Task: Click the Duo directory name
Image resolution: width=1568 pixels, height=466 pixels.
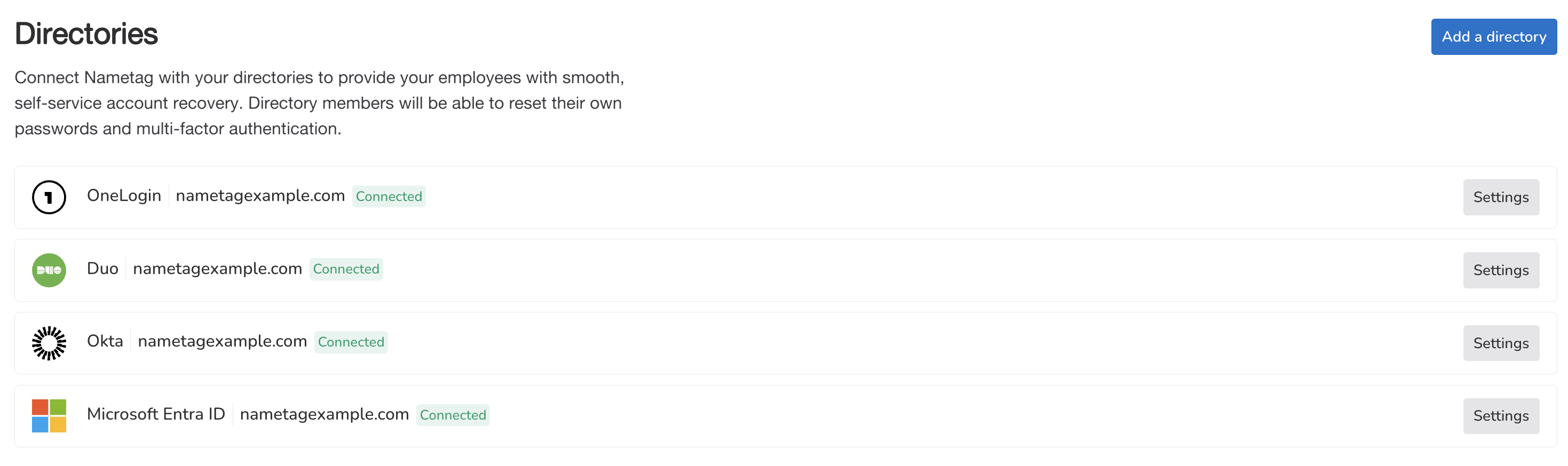Action: [102, 269]
